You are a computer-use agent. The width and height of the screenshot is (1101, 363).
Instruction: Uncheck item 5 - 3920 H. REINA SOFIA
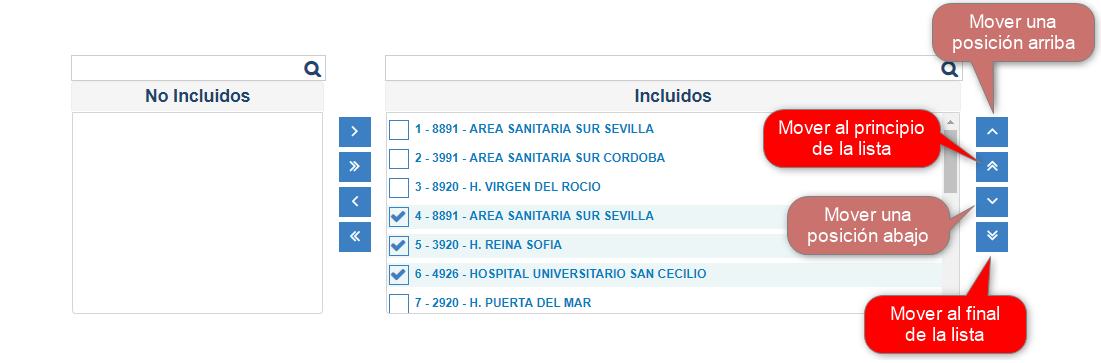click(398, 246)
